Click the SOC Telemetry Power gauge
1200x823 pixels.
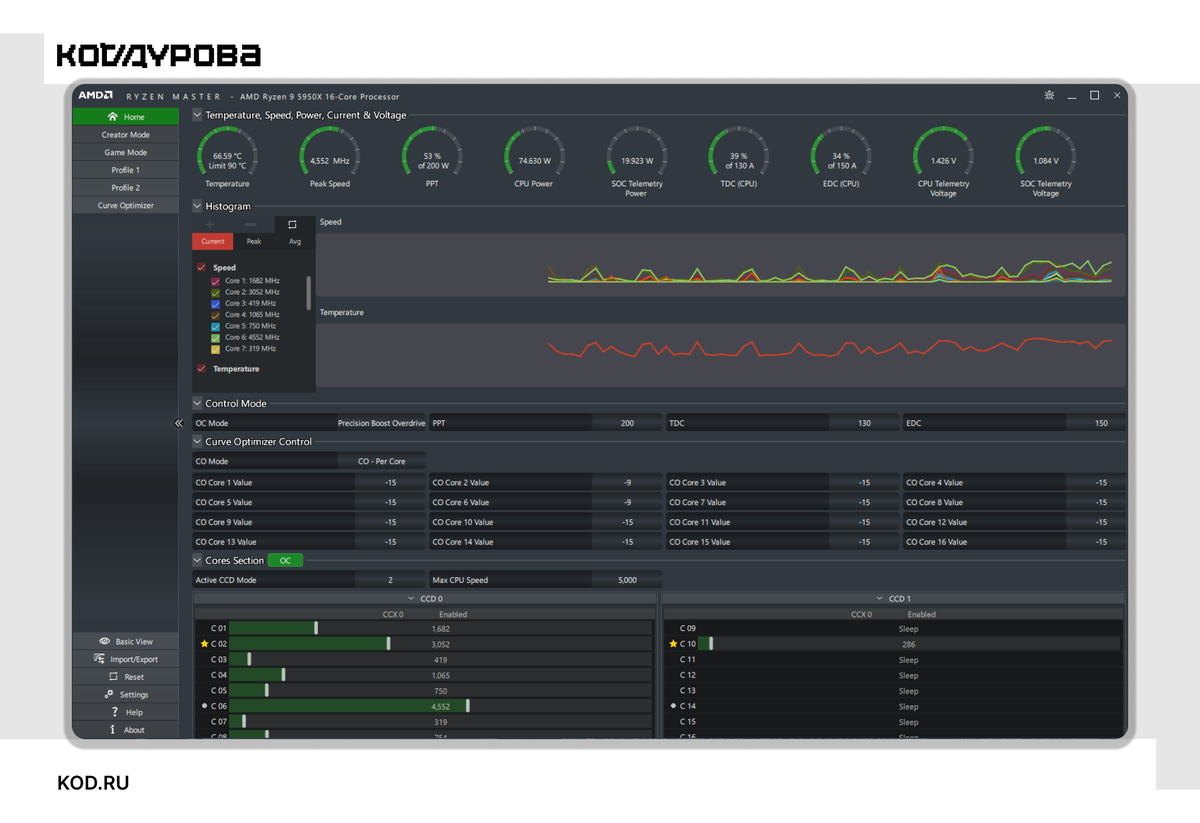pyautogui.click(x=636, y=152)
